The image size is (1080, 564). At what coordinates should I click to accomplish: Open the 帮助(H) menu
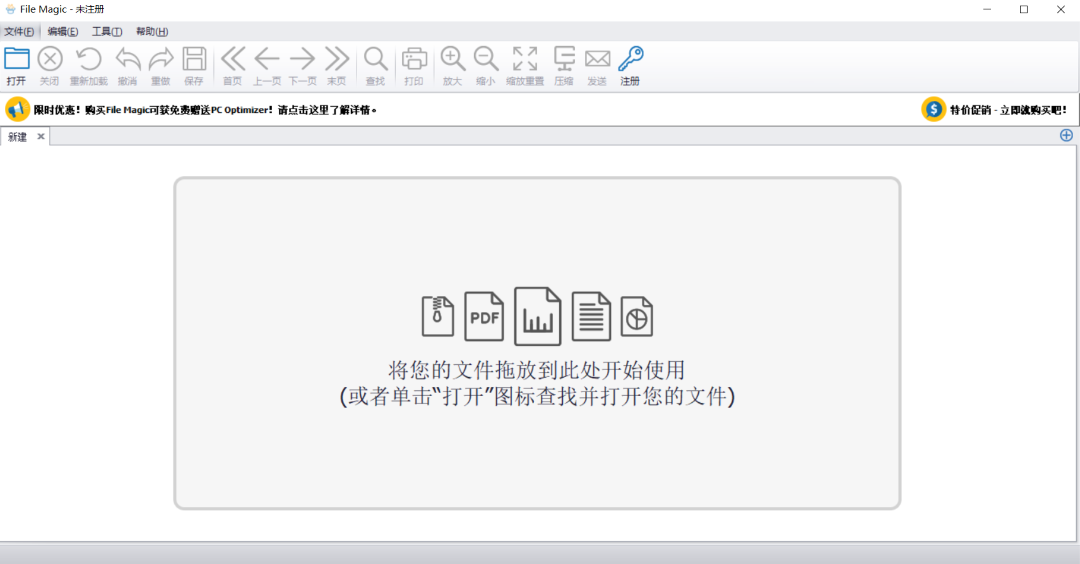click(x=152, y=32)
